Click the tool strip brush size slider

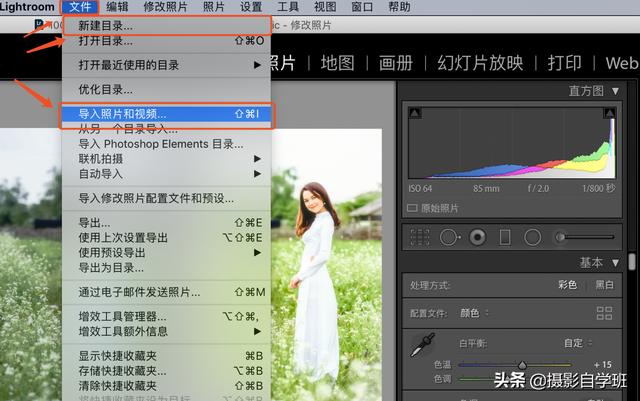584,237
